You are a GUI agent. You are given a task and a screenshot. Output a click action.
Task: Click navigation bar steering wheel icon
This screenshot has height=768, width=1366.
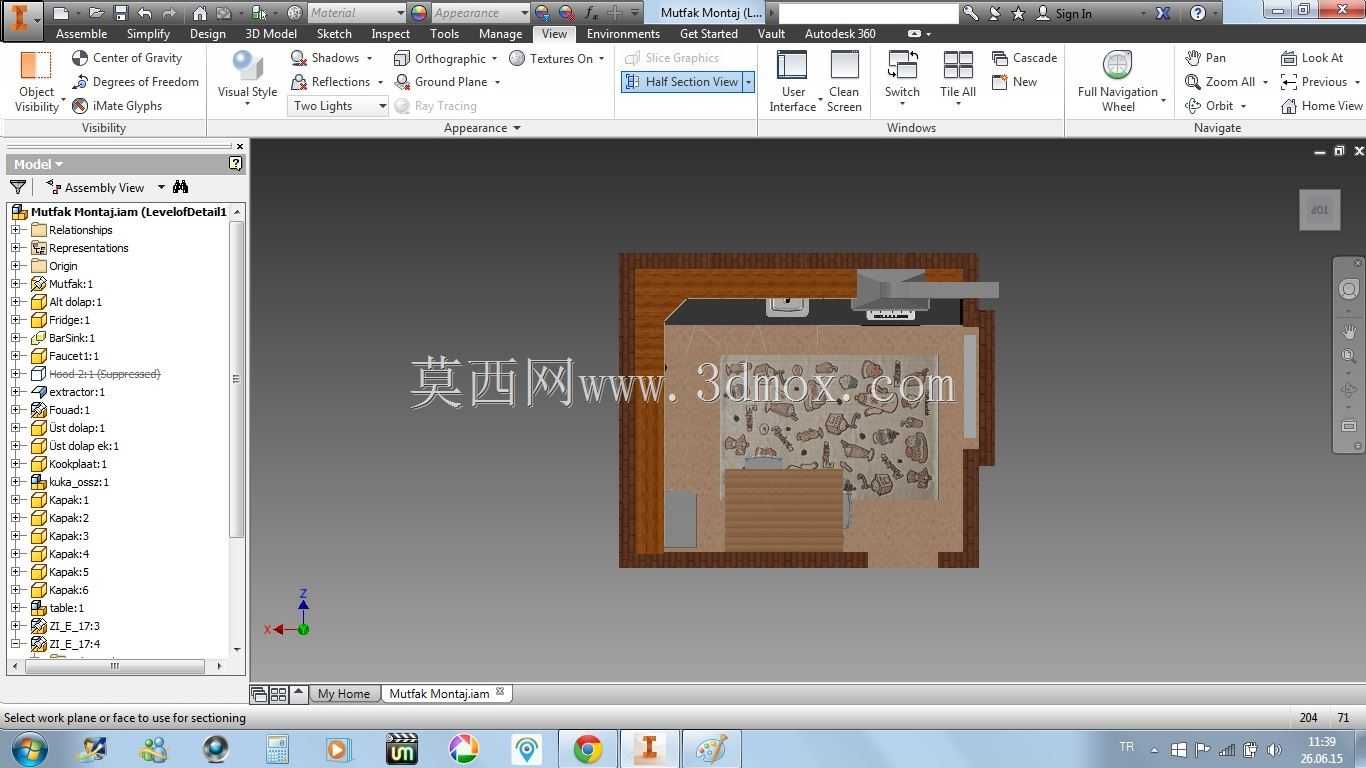point(1348,289)
